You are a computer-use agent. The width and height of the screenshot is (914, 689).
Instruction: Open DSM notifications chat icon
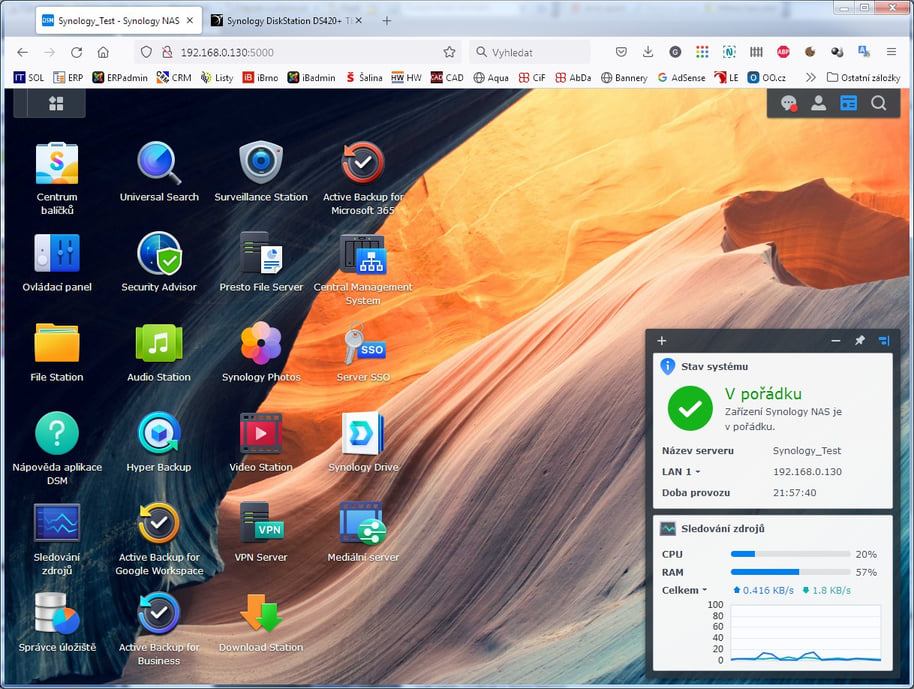(789, 104)
